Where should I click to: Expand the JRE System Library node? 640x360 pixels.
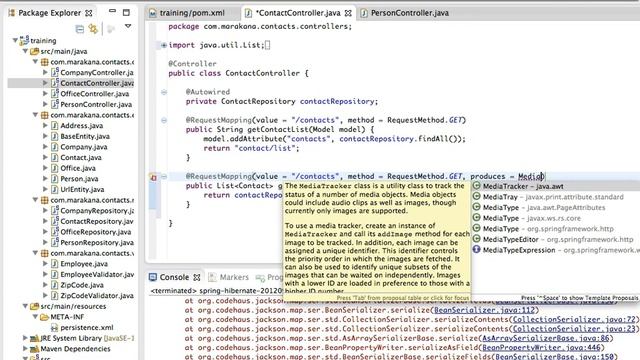(x=25, y=338)
